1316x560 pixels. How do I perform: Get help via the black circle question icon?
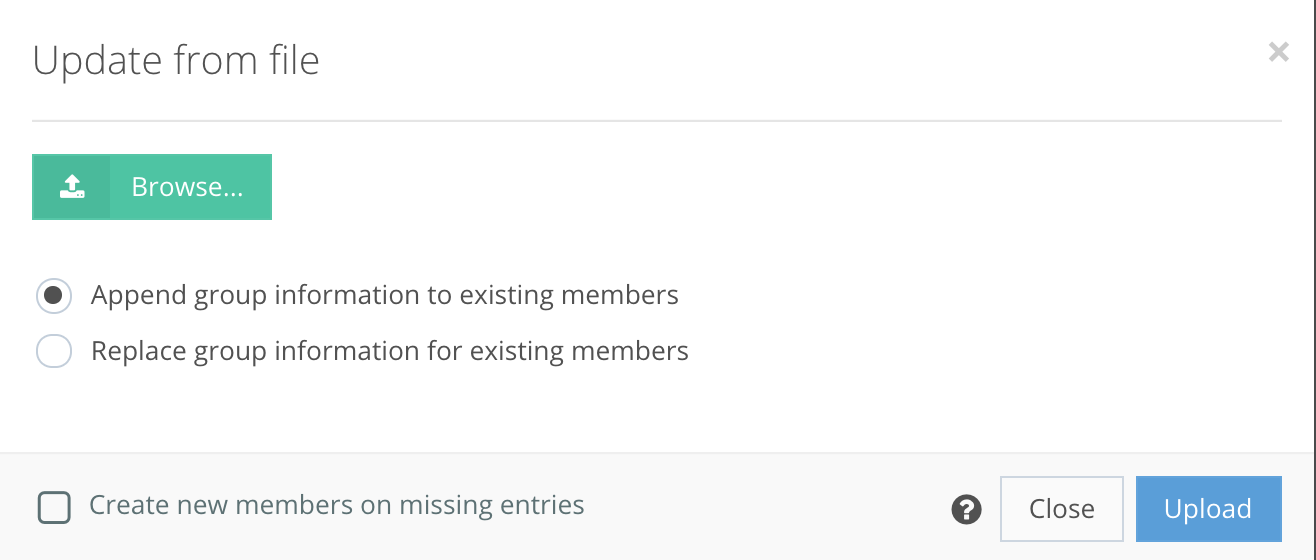[966, 509]
